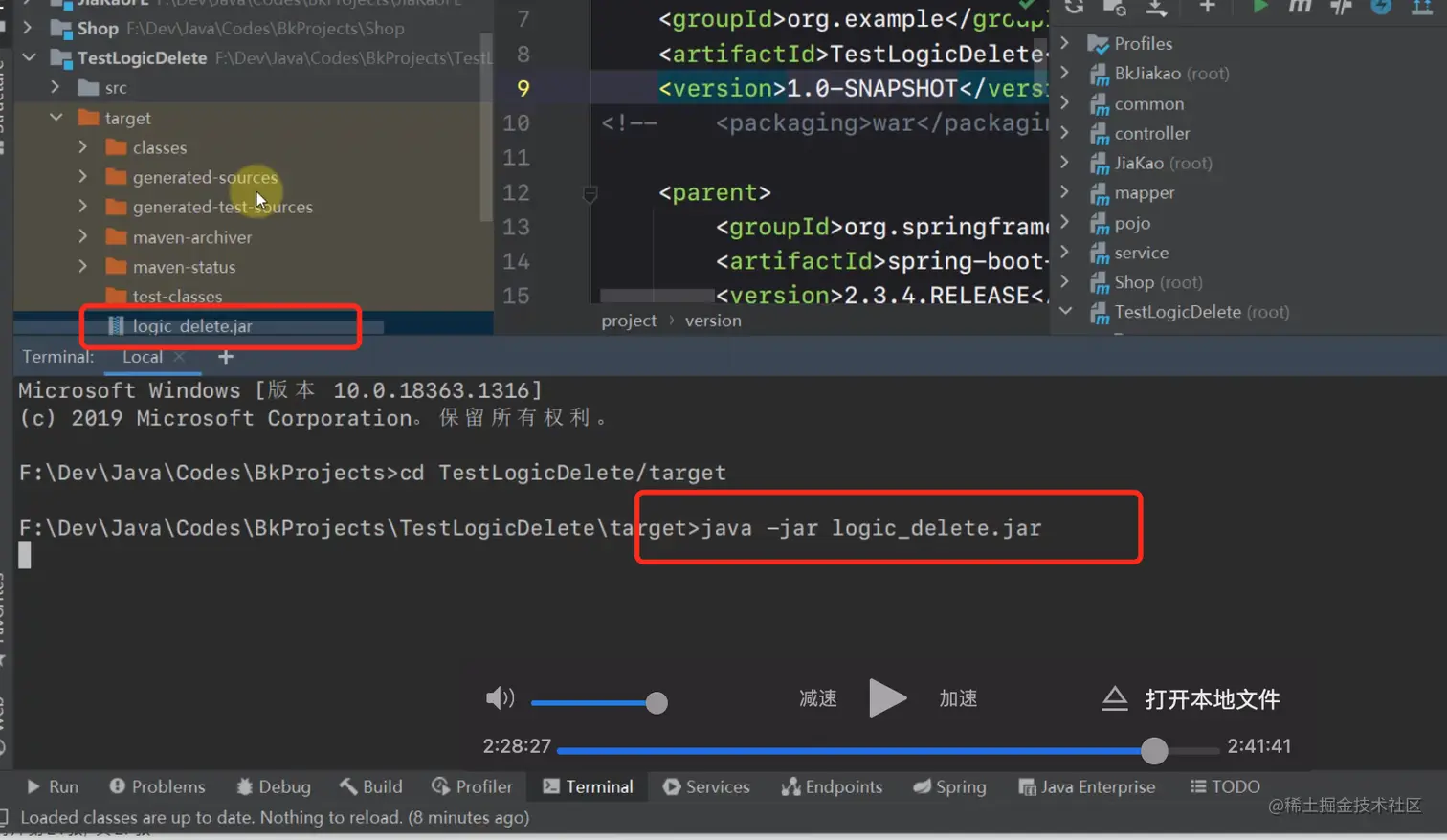Speed up playback with 加速
Image resolution: width=1447 pixels, height=840 pixels.
(x=958, y=698)
